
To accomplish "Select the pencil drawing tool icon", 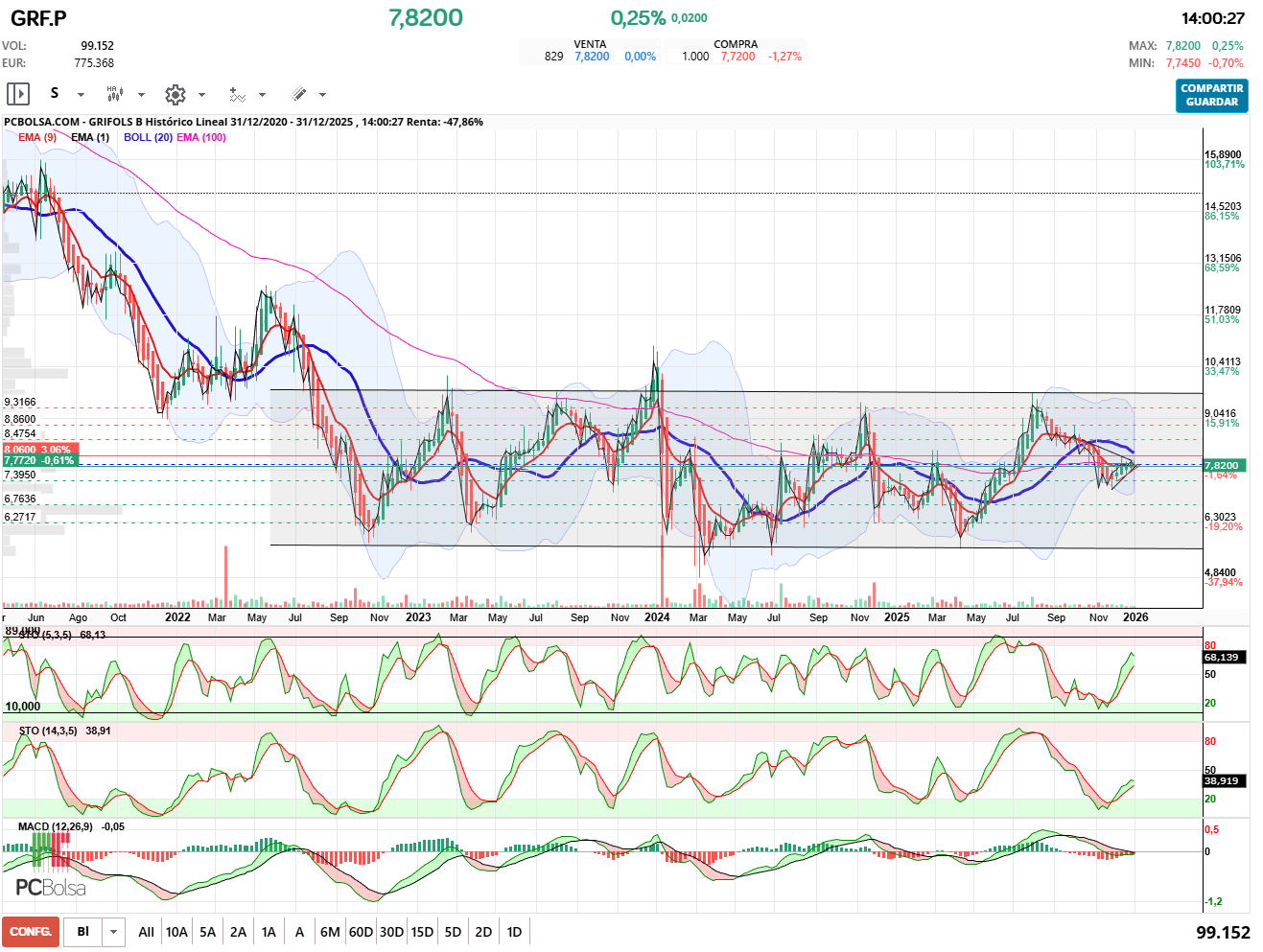I will (x=298, y=94).
